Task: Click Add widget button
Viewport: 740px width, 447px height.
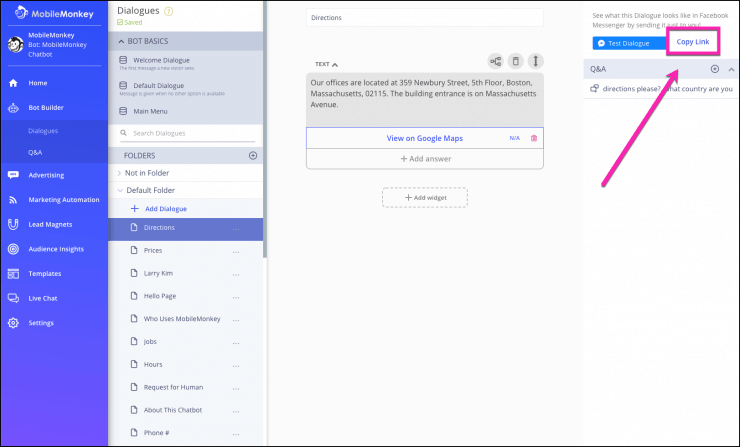Action: 425,198
